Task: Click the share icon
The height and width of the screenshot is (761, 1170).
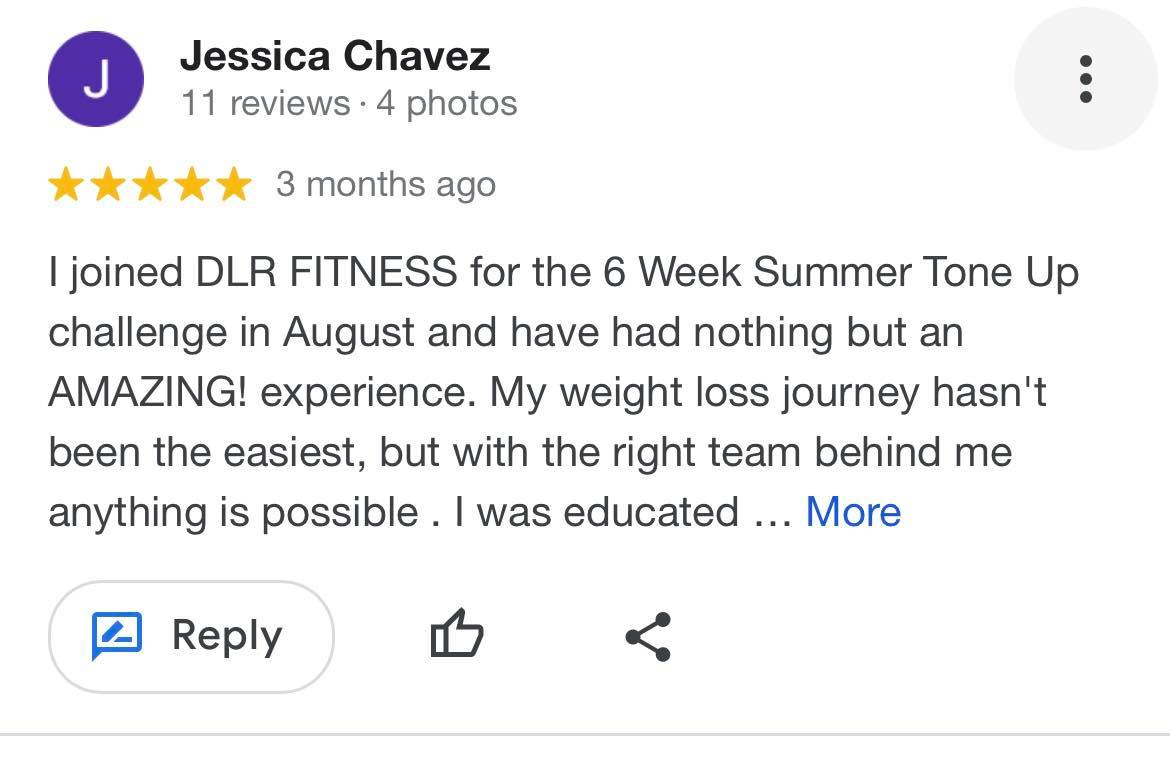Action: click(x=648, y=636)
